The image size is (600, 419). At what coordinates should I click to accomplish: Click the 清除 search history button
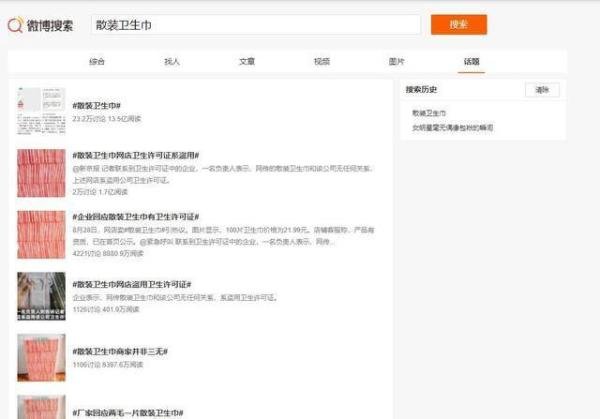pos(542,90)
